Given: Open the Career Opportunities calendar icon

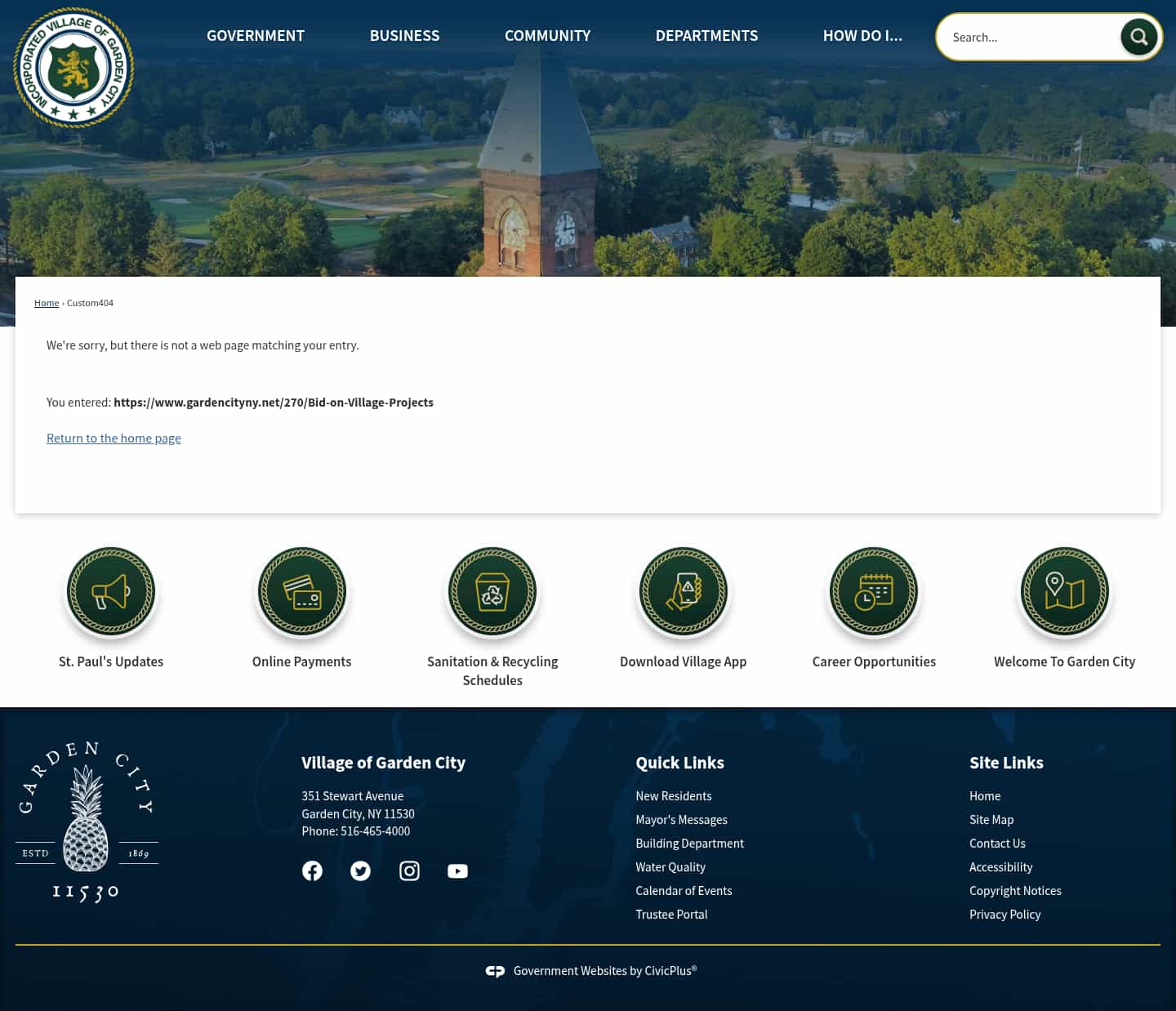Looking at the screenshot, I should click(x=874, y=591).
